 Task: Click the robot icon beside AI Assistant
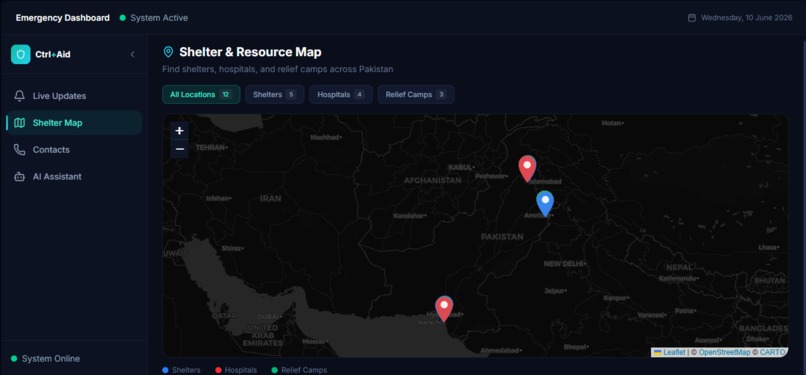[20, 176]
